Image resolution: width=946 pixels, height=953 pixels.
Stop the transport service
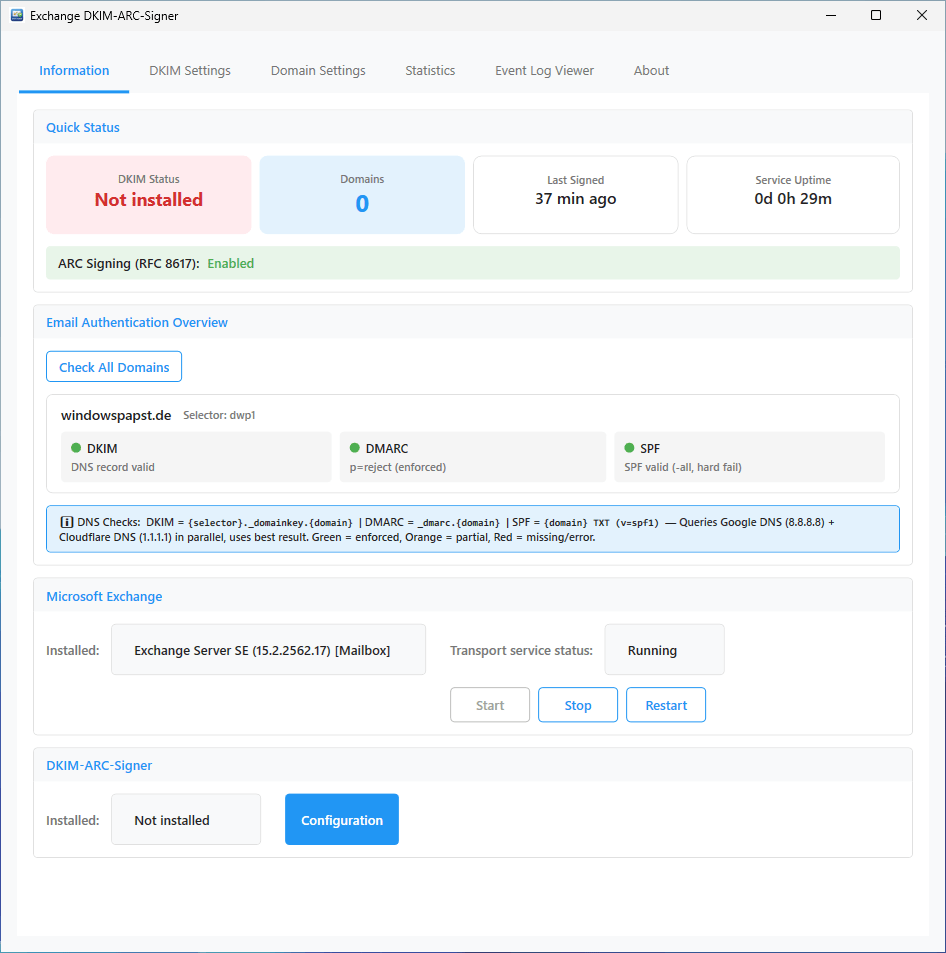pyautogui.click(x=577, y=704)
